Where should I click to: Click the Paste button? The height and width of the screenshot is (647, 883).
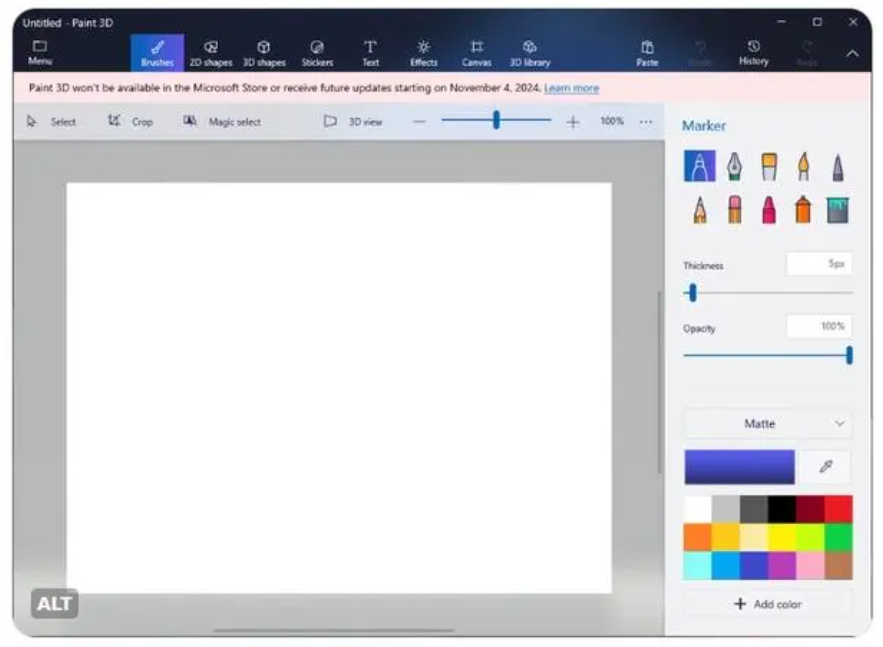(x=647, y=53)
